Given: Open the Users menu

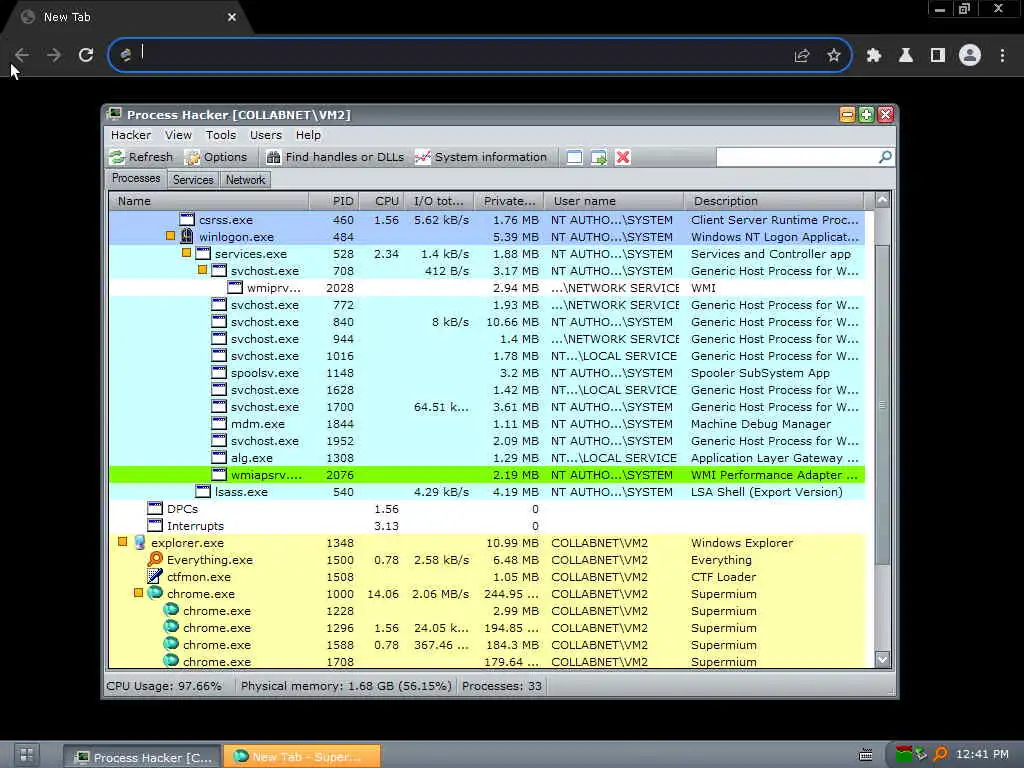Looking at the screenshot, I should (266, 135).
